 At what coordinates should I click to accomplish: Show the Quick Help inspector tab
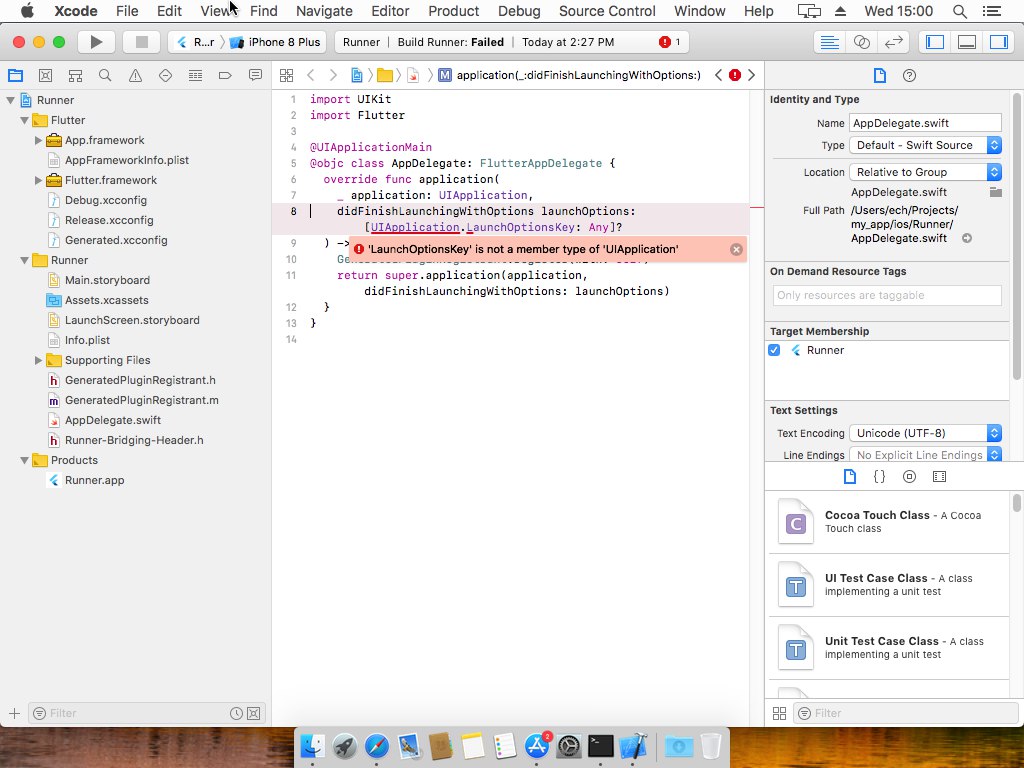(909, 75)
